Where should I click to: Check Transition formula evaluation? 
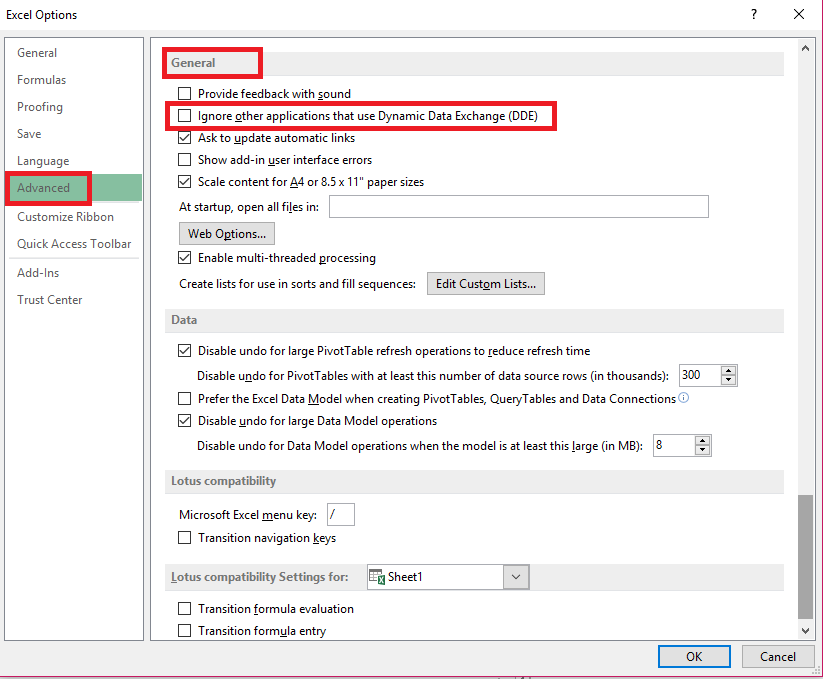(x=184, y=609)
